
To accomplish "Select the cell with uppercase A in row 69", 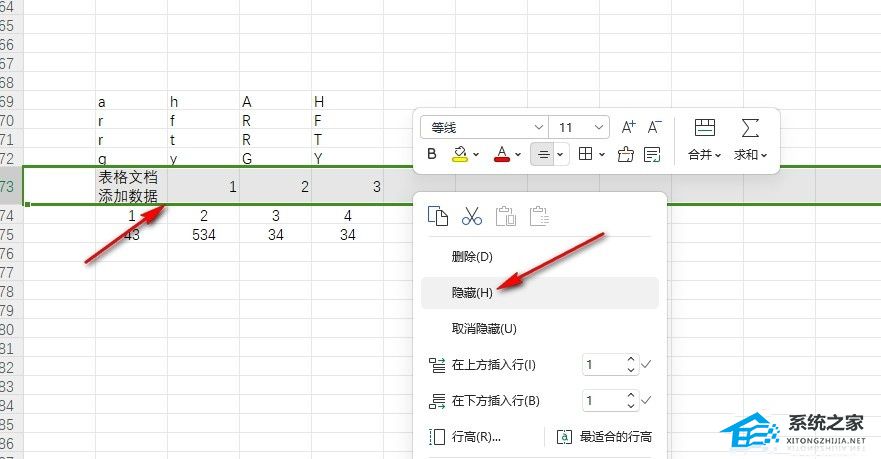I will click(x=275, y=101).
